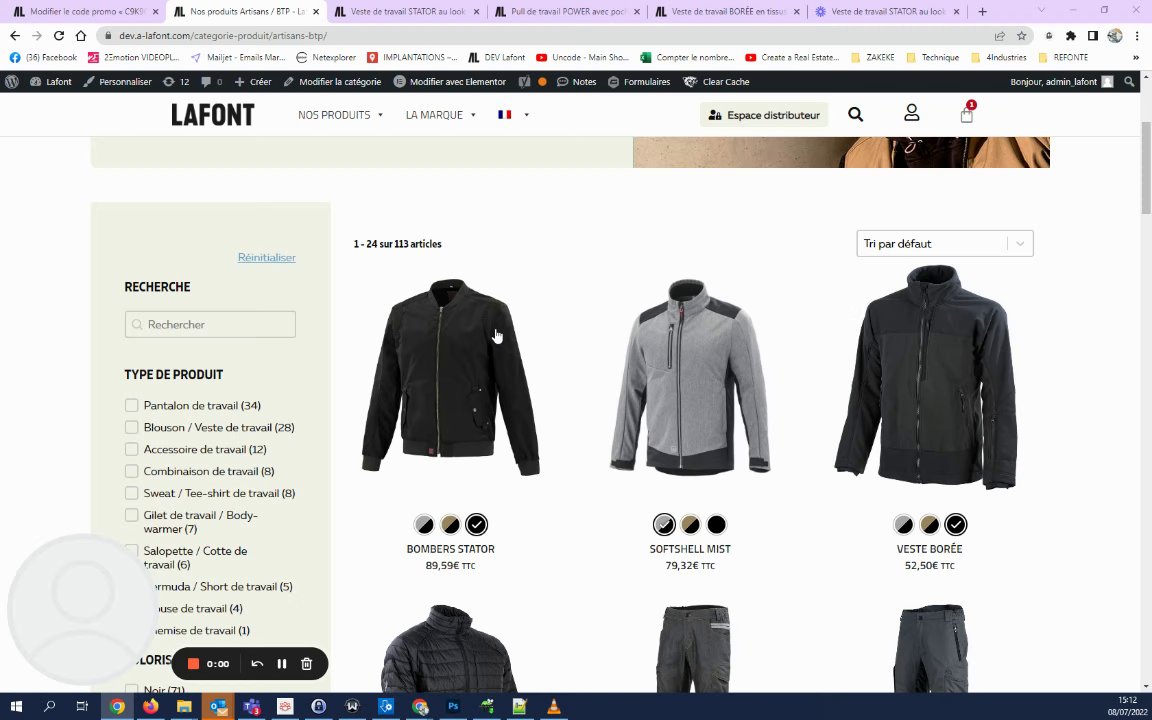Pause the screen recording
The width and height of the screenshot is (1152, 720).
click(x=281, y=663)
